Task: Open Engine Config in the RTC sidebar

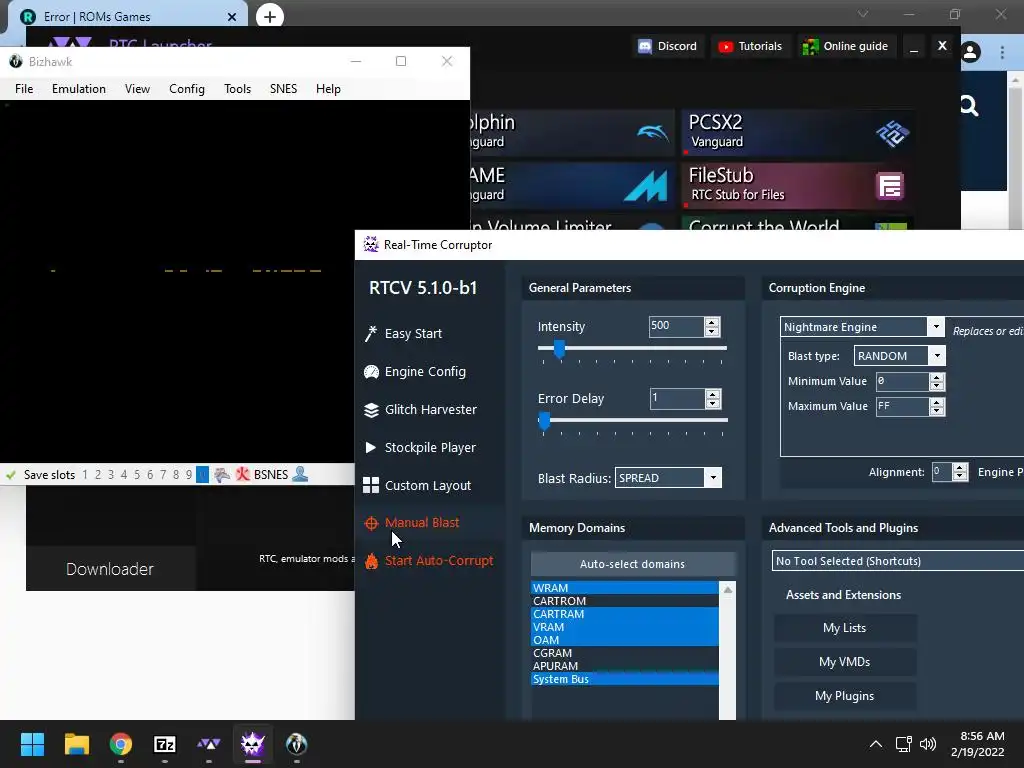Action: click(x=415, y=372)
